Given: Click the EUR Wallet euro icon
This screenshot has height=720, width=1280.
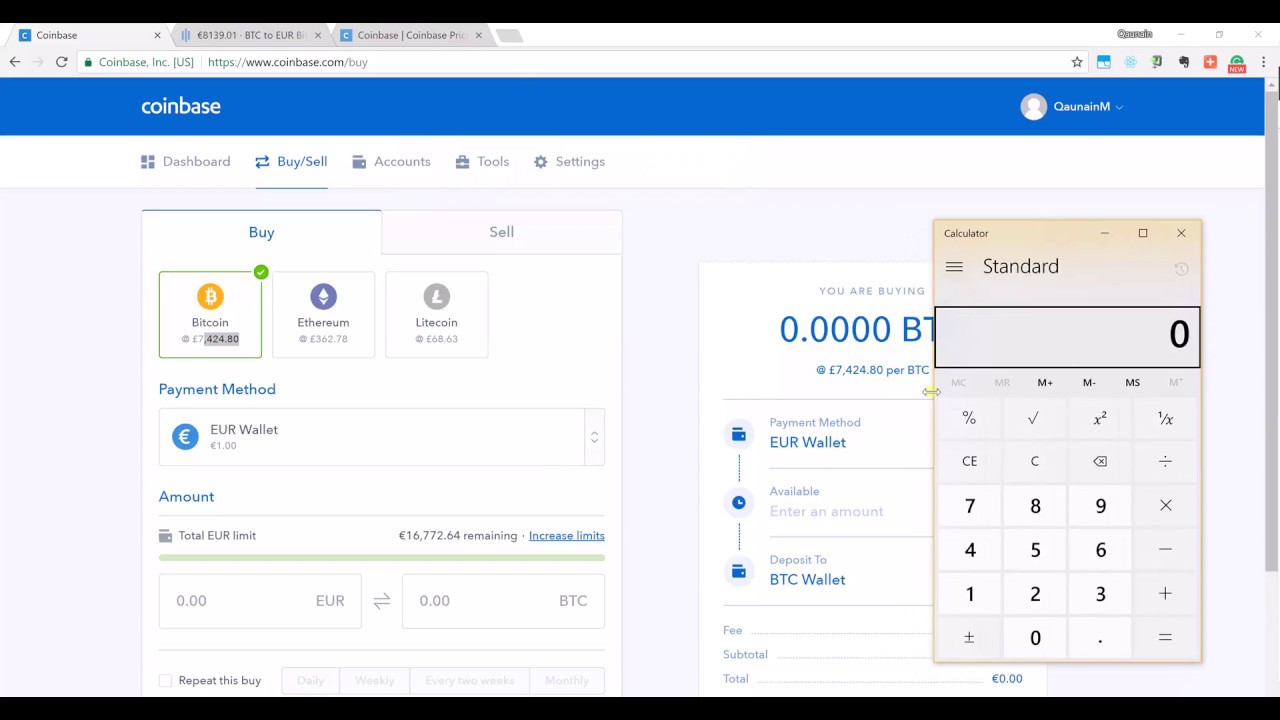Looking at the screenshot, I should [x=185, y=437].
